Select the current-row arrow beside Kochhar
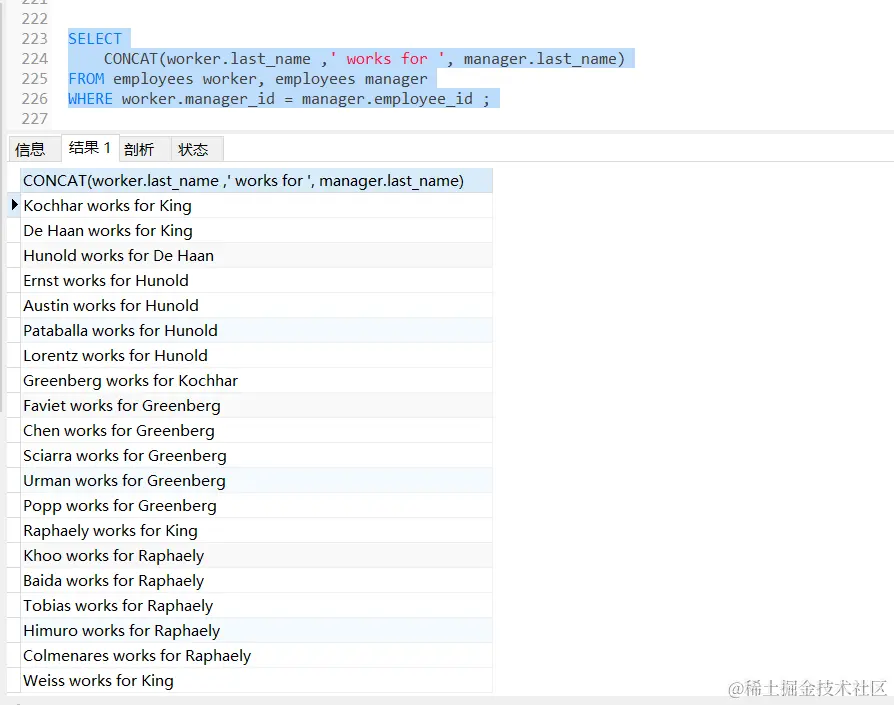Viewport: 894px width, 705px height. (x=14, y=205)
